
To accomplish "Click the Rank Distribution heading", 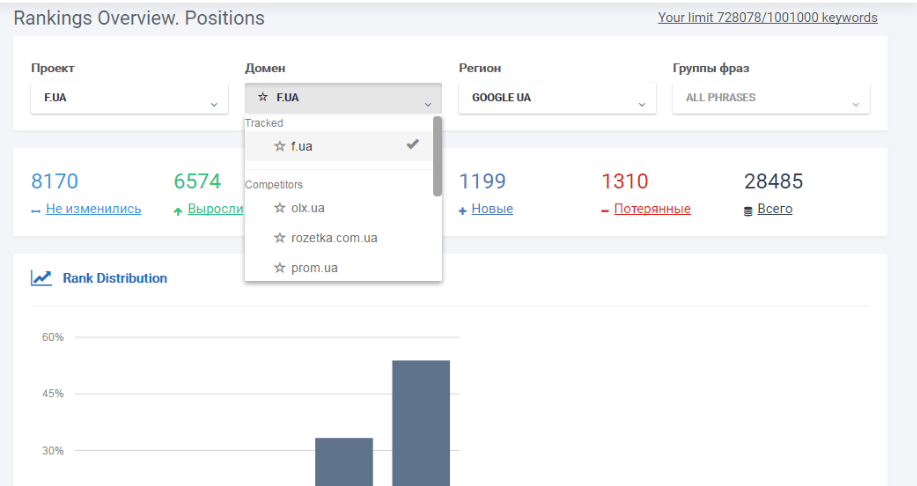I will [x=115, y=278].
